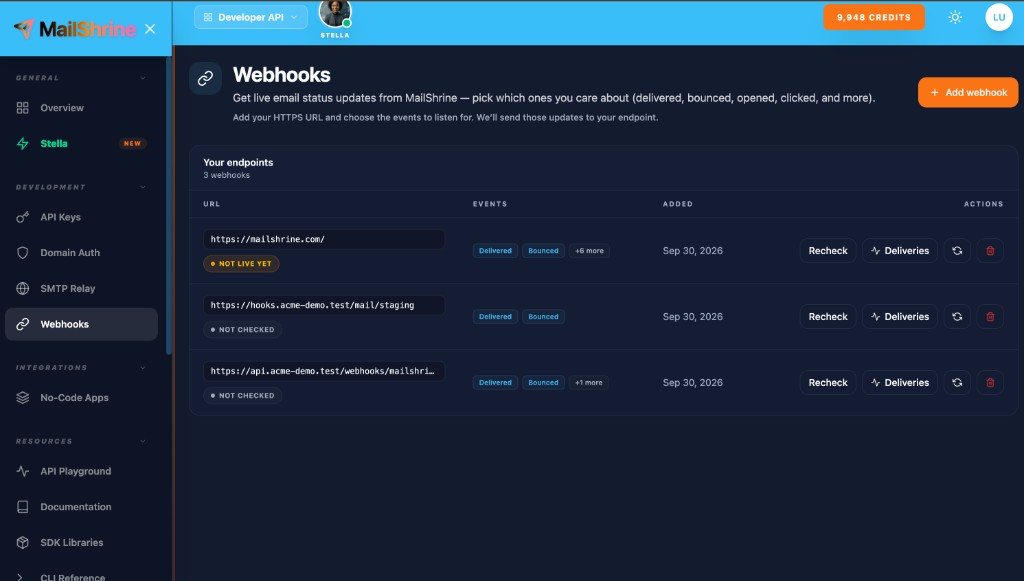Click refresh icon for api.acme-demo webhook
This screenshot has height=581, width=1024.
957,383
